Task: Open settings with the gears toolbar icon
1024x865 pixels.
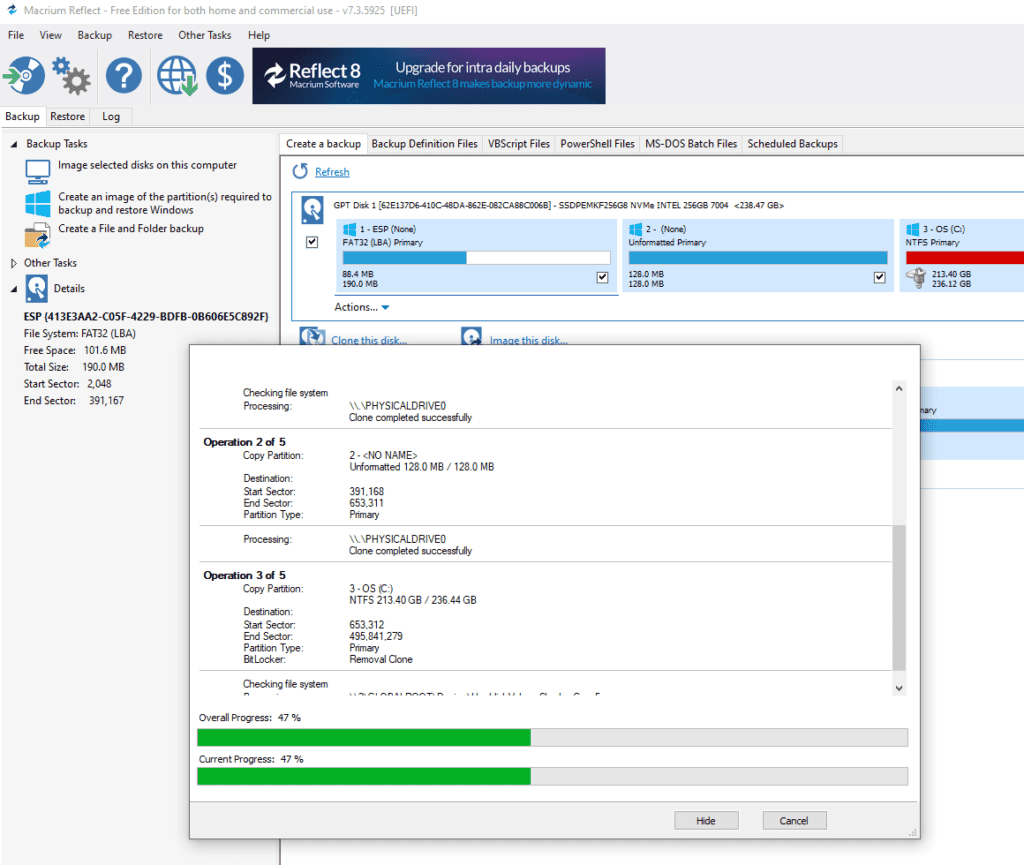Action: [x=71, y=76]
